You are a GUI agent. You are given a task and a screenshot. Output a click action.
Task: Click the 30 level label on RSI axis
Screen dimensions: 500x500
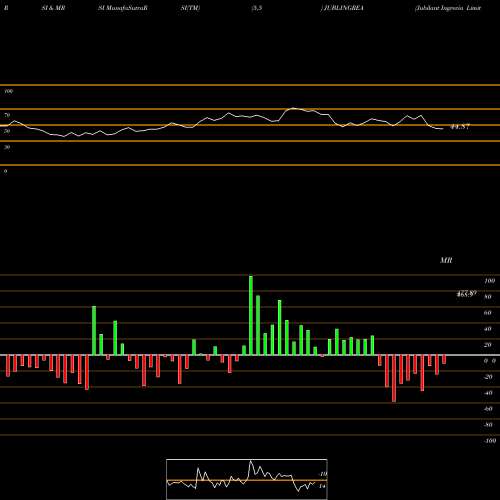coord(7,147)
